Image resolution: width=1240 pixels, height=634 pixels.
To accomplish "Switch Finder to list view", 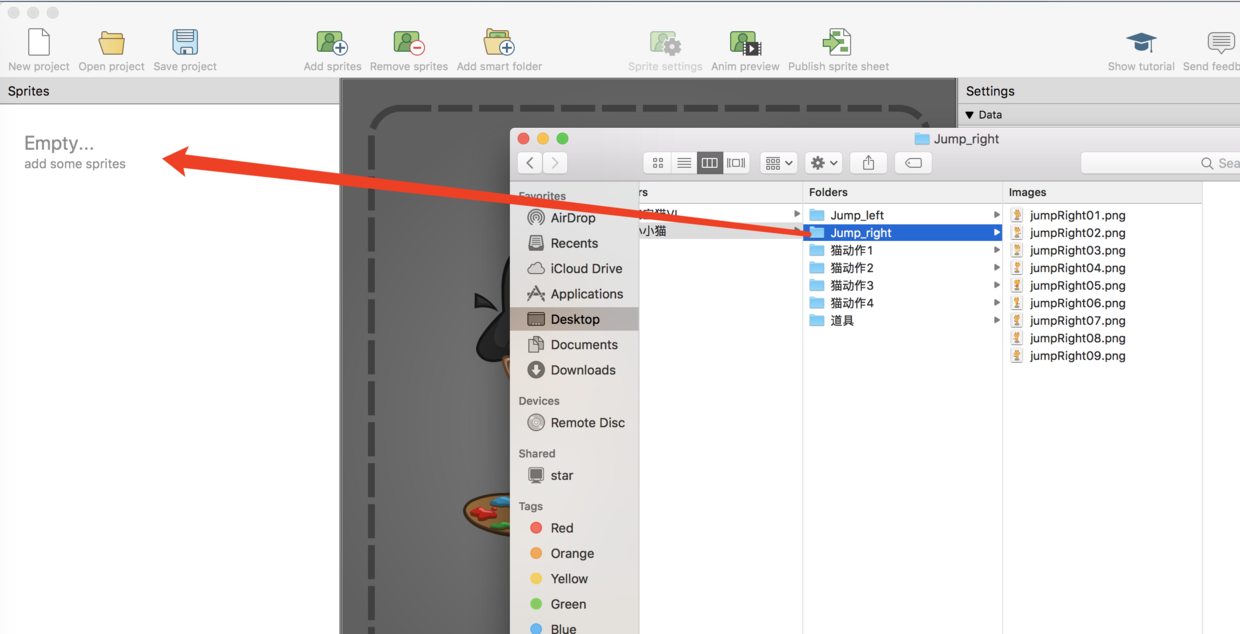I will point(684,163).
